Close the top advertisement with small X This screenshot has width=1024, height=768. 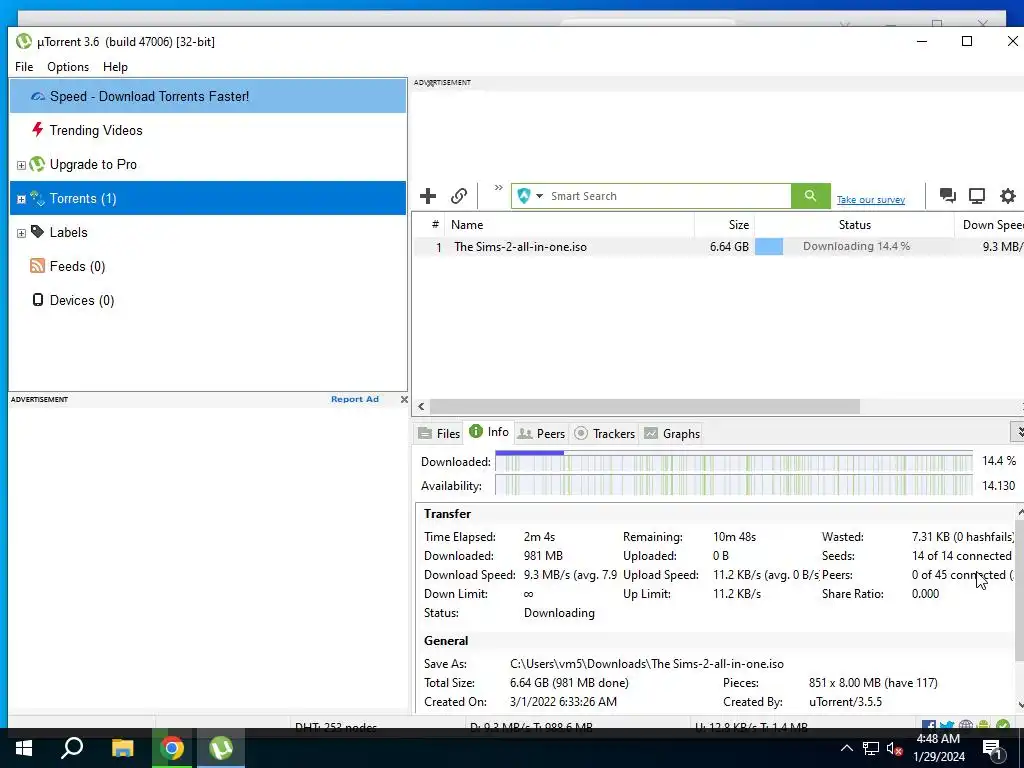pyautogui.click(x=430, y=83)
